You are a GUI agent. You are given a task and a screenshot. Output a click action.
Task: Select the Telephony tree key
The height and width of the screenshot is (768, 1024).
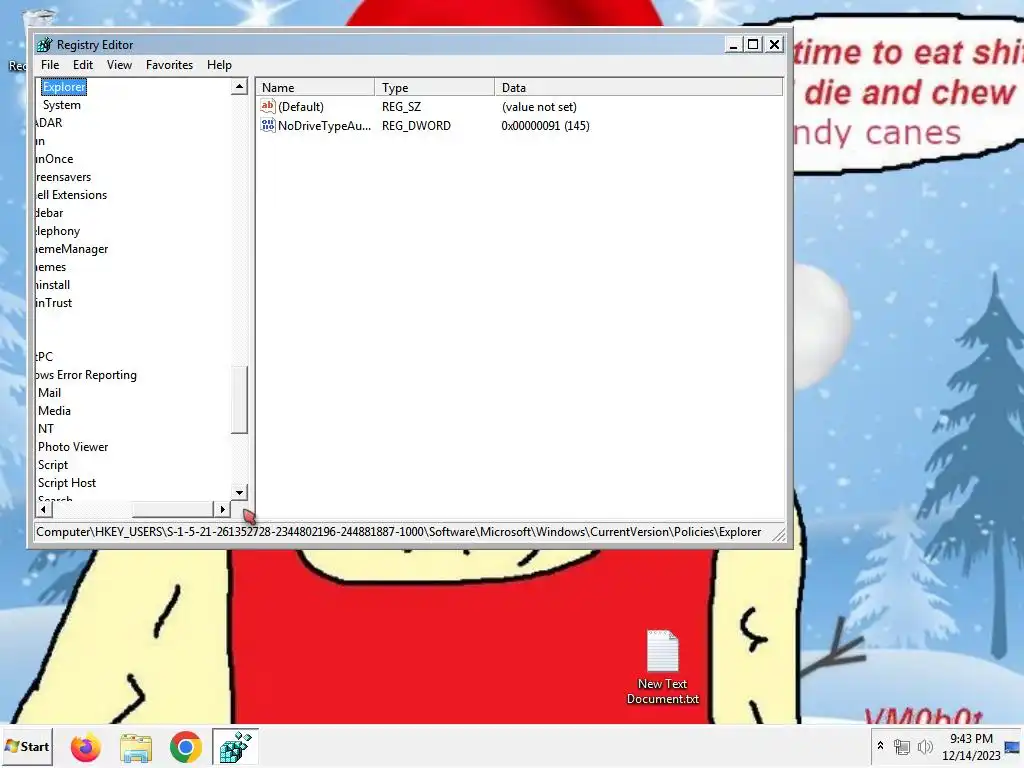(57, 231)
